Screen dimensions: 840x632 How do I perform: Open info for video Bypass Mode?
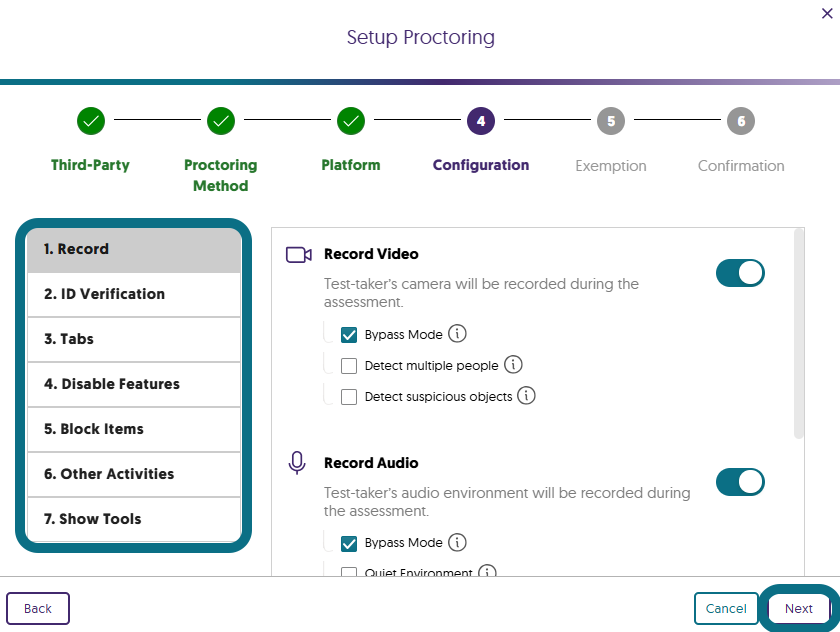(x=457, y=334)
